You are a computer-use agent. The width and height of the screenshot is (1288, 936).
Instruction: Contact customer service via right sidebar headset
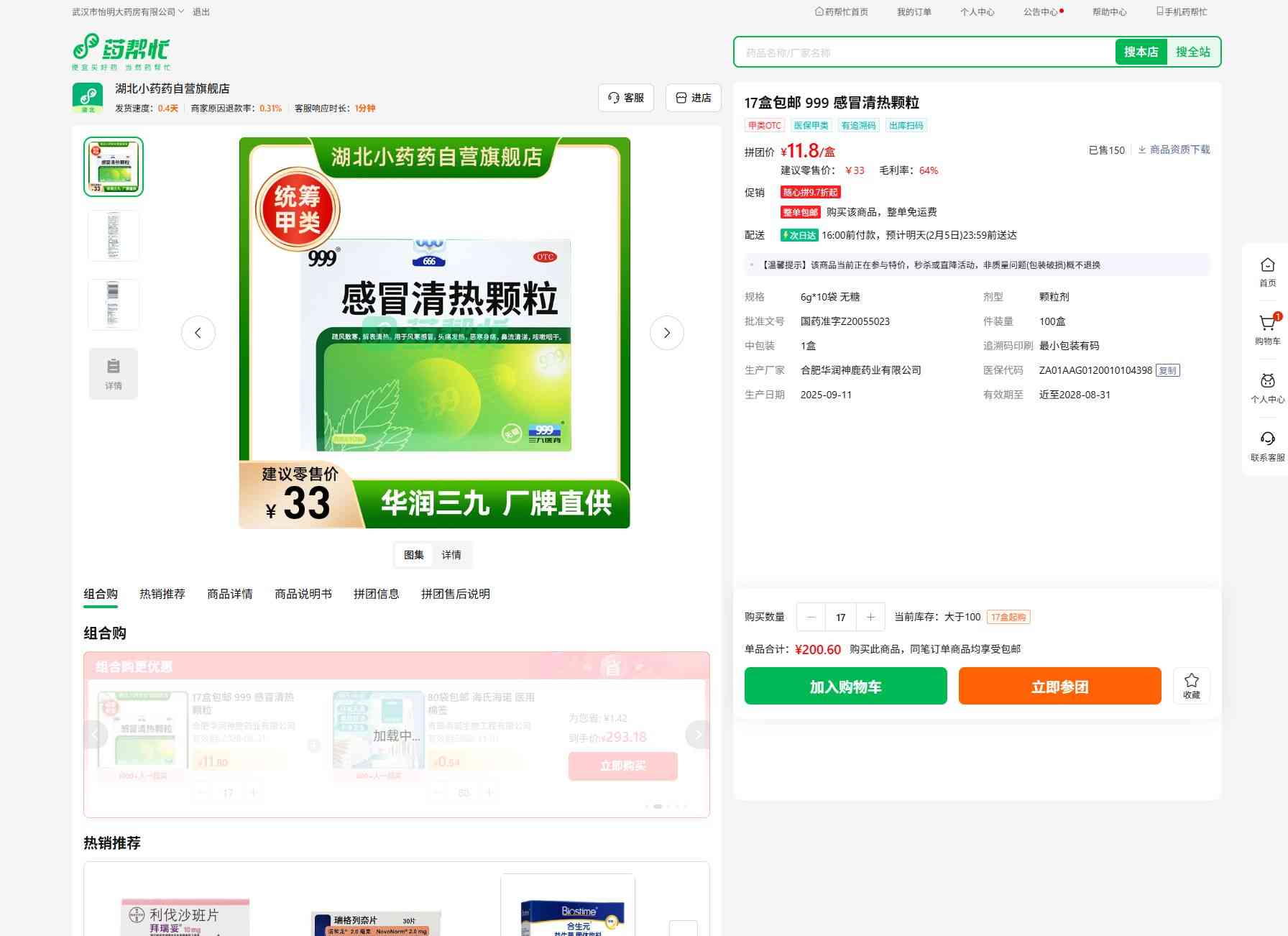click(x=1267, y=446)
